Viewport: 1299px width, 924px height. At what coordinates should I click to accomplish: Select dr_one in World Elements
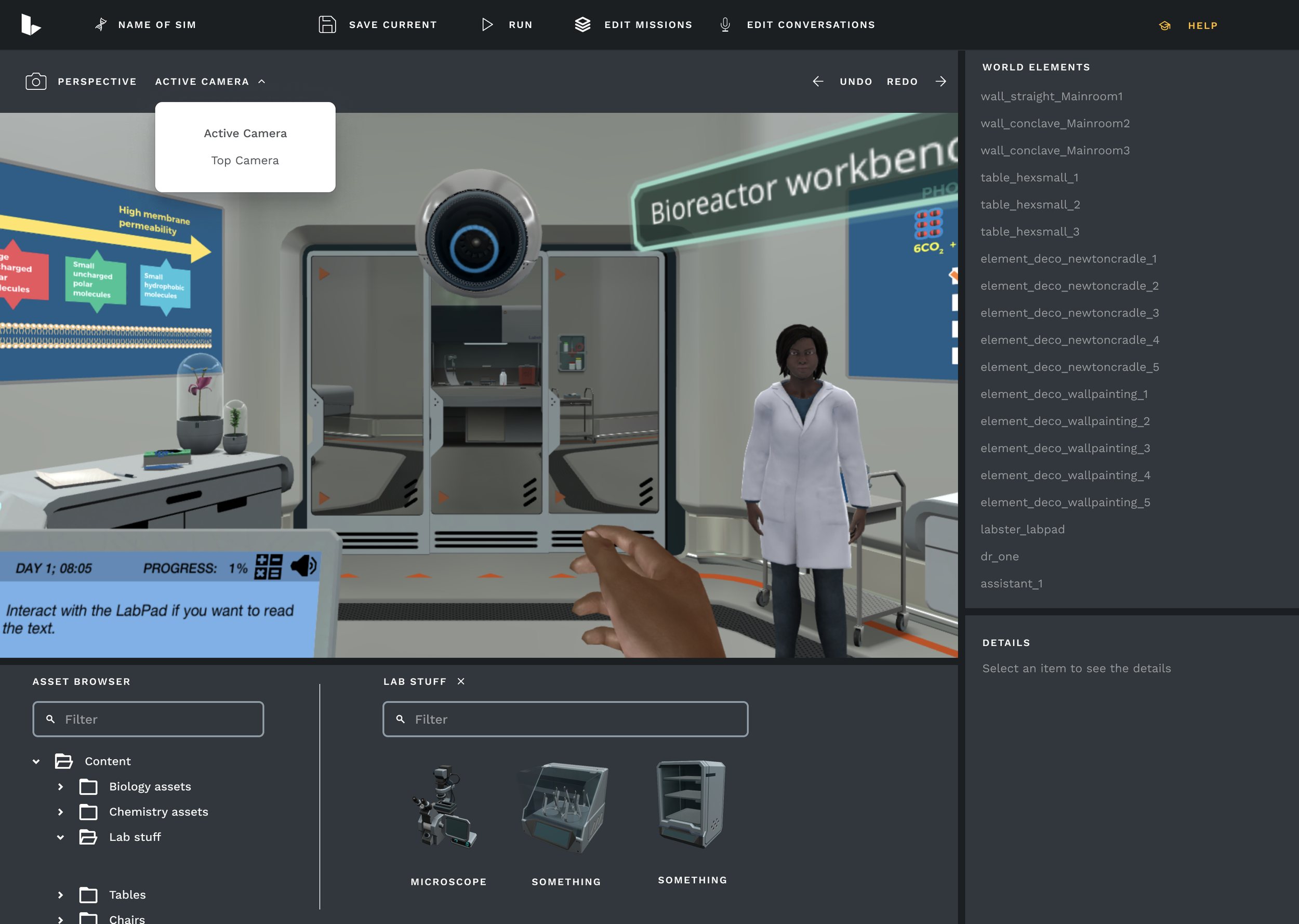point(999,556)
